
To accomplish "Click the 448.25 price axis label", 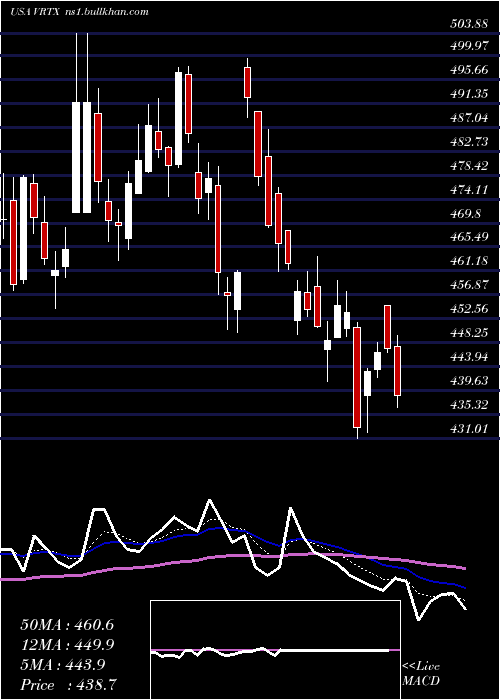I will [468, 333].
